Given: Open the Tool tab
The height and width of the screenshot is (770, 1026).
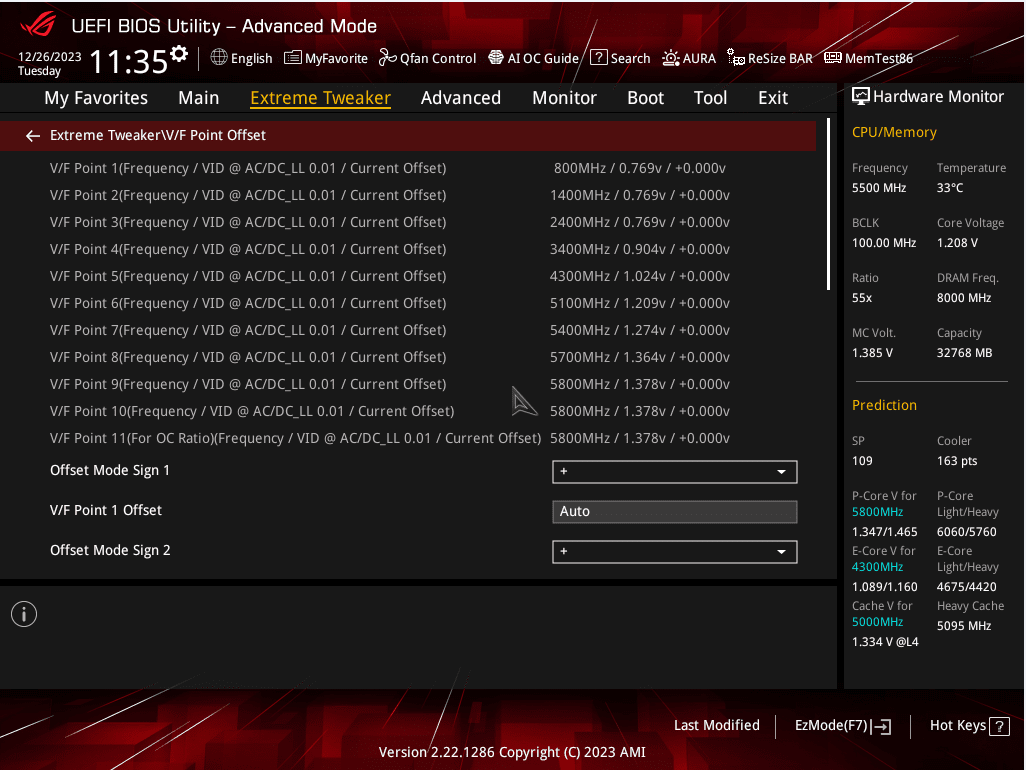Looking at the screenshot, I should (x=711, y=98).
